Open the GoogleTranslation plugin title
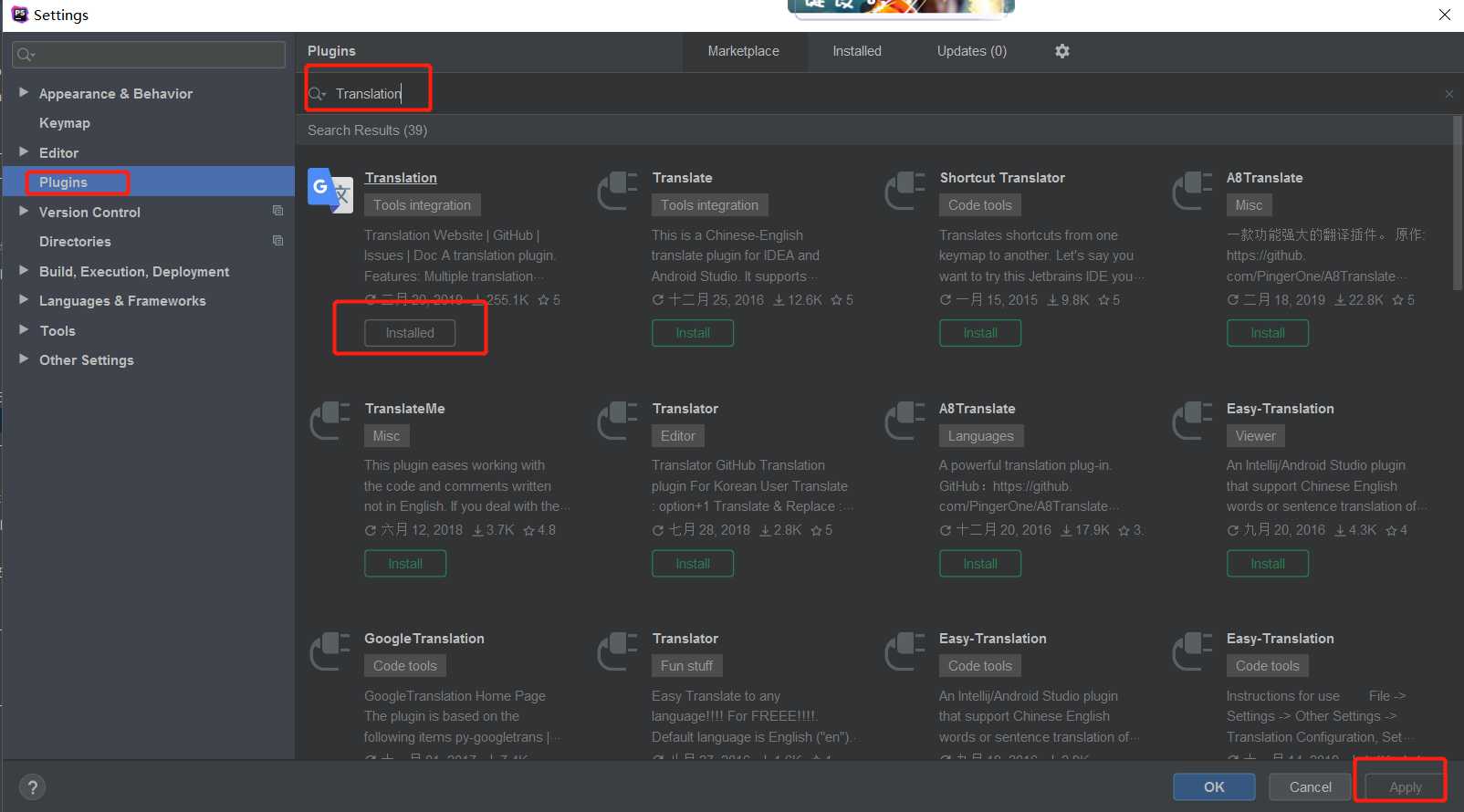 click(424, 639)
